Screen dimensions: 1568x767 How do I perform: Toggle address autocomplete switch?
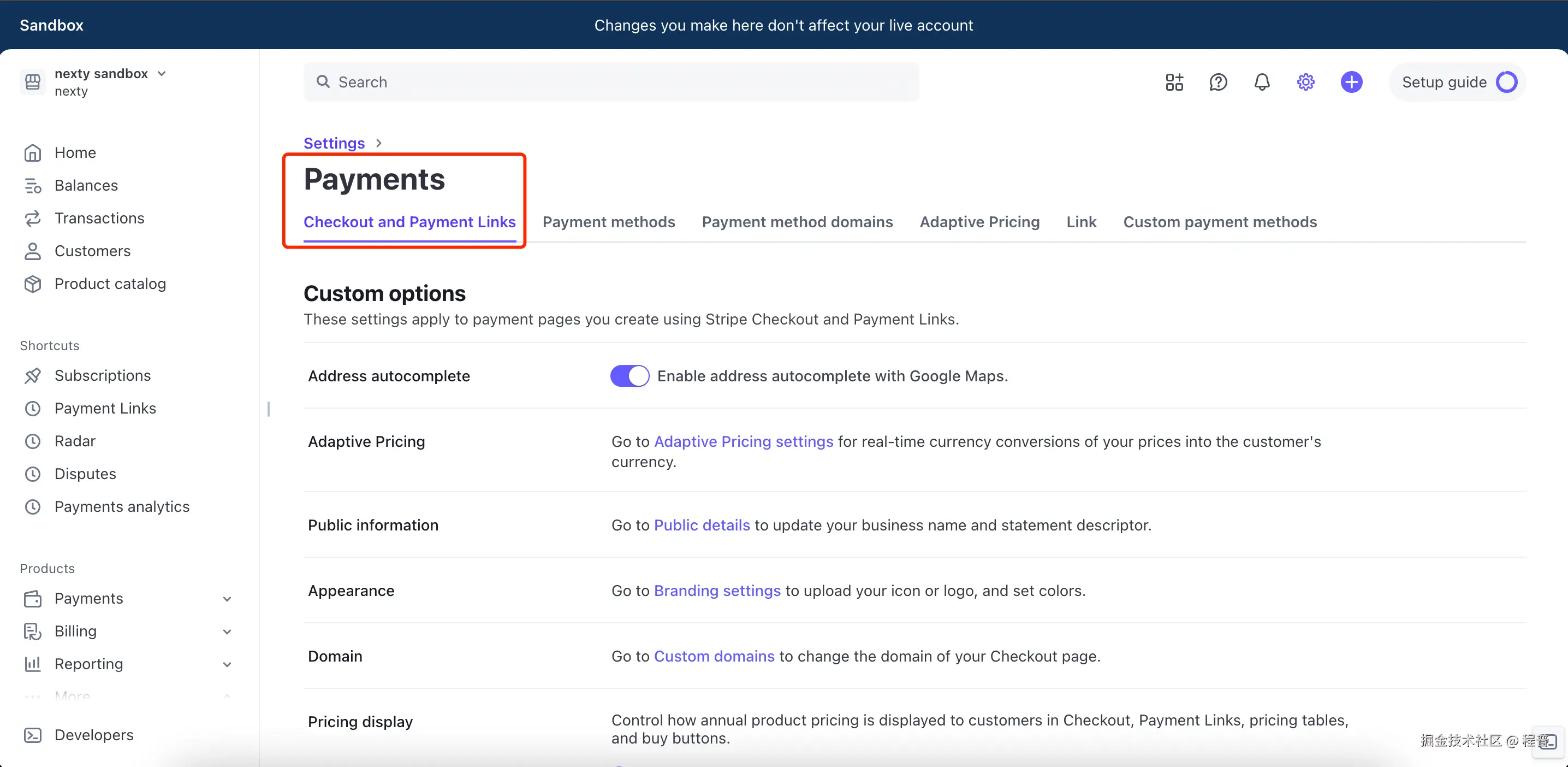[629, 376]
